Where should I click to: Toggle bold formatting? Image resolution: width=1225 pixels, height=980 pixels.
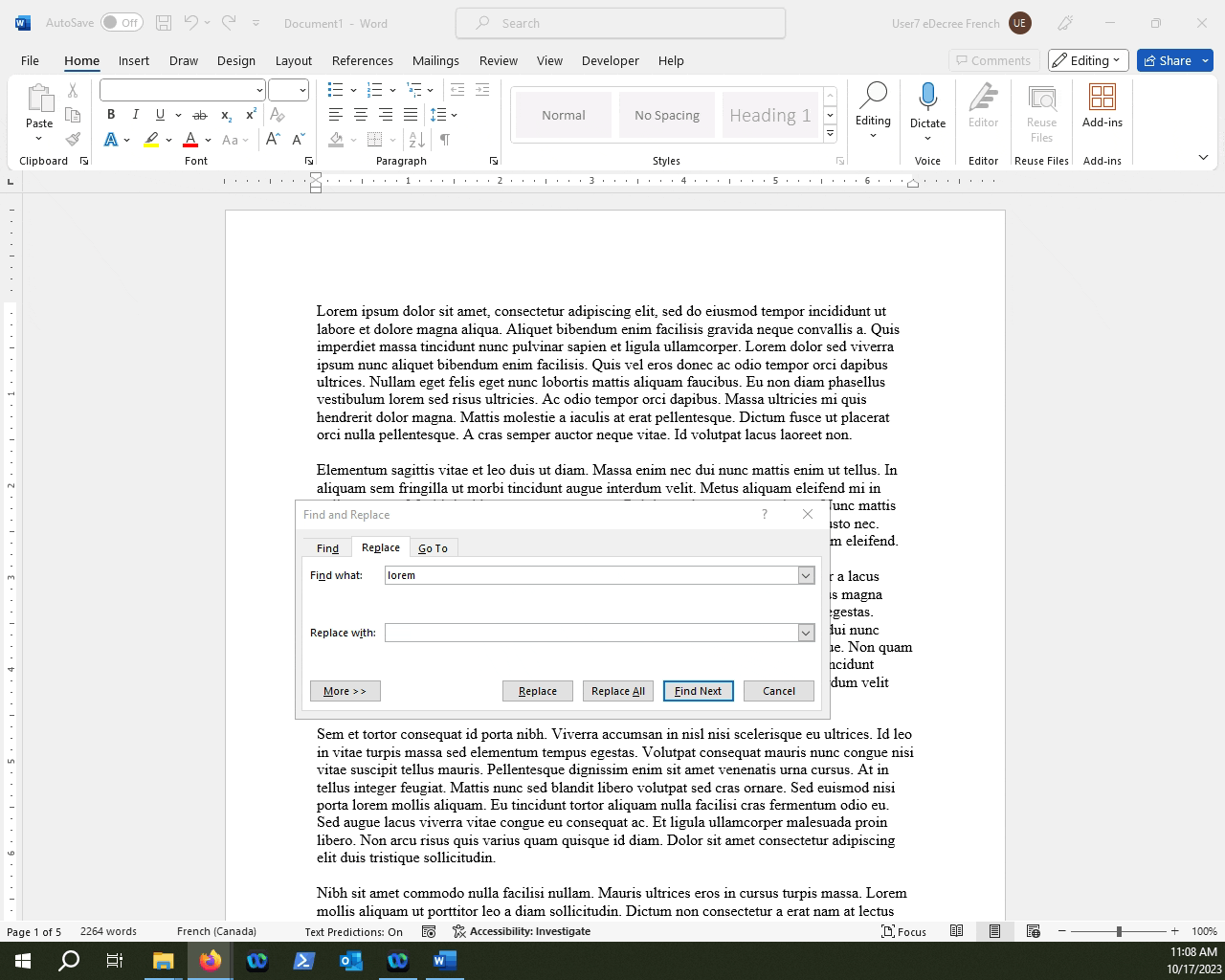pos(111,114)
